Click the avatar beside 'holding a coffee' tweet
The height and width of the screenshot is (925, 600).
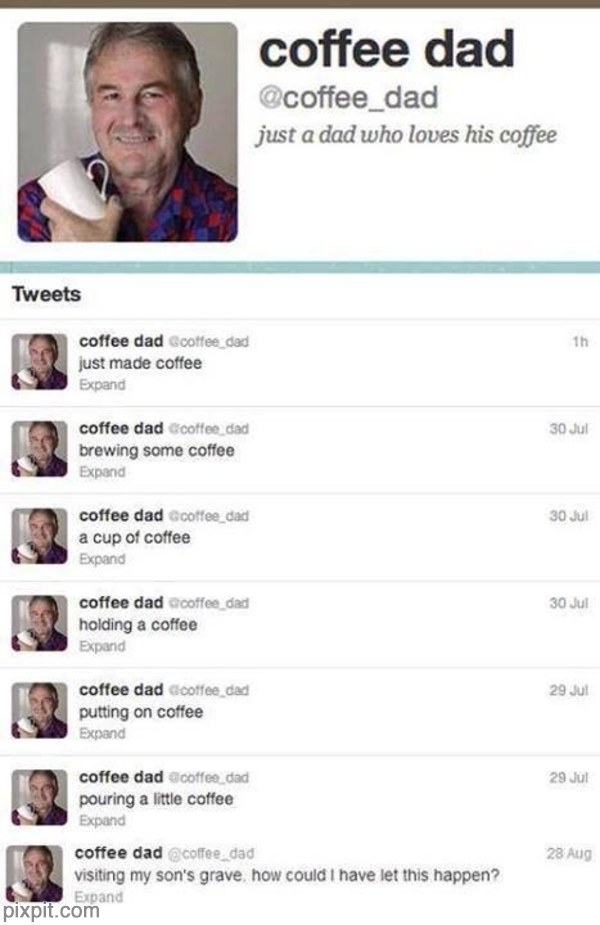[x=40, y=624]
